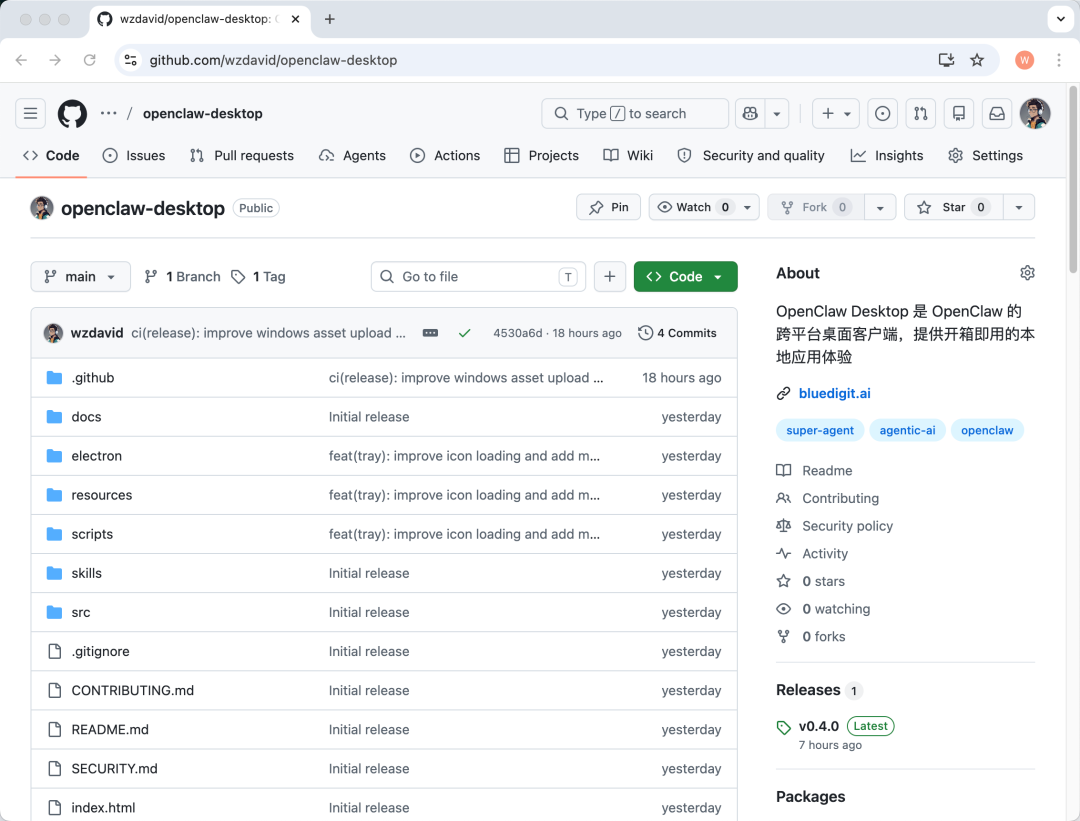Switch to the Projects tab
This screenshot has height=821, width=1080.
click(x=541, y=156)
